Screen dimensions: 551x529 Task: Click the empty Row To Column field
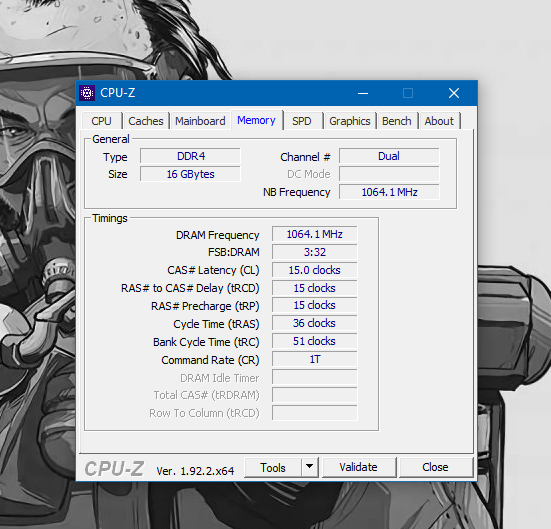(315, 413)
